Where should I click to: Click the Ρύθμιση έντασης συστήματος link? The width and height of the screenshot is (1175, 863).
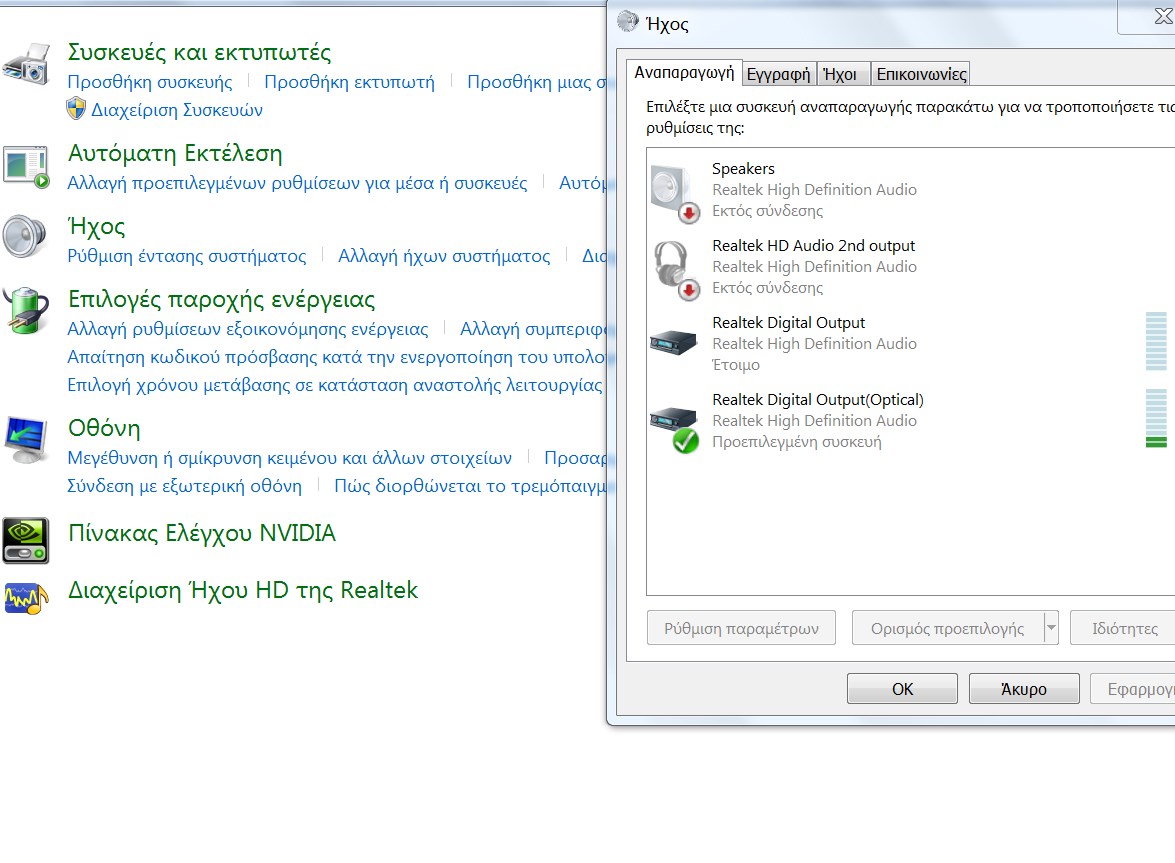point(187,256)
